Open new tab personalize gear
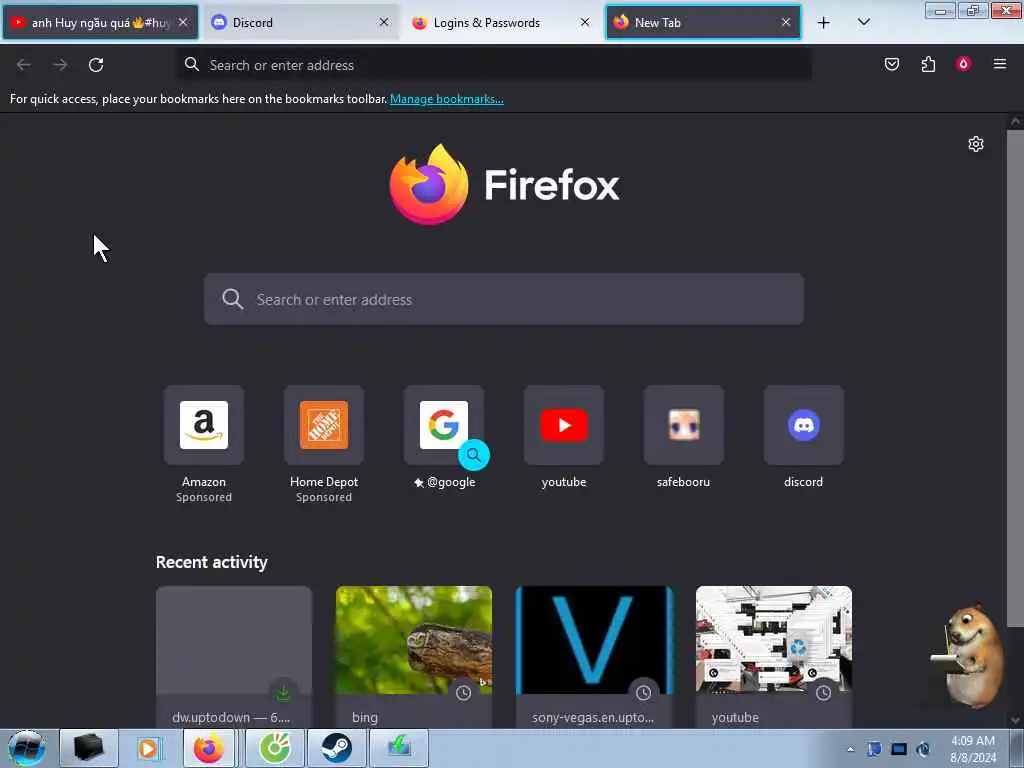 pyautogui.click(x=976, y=144)
